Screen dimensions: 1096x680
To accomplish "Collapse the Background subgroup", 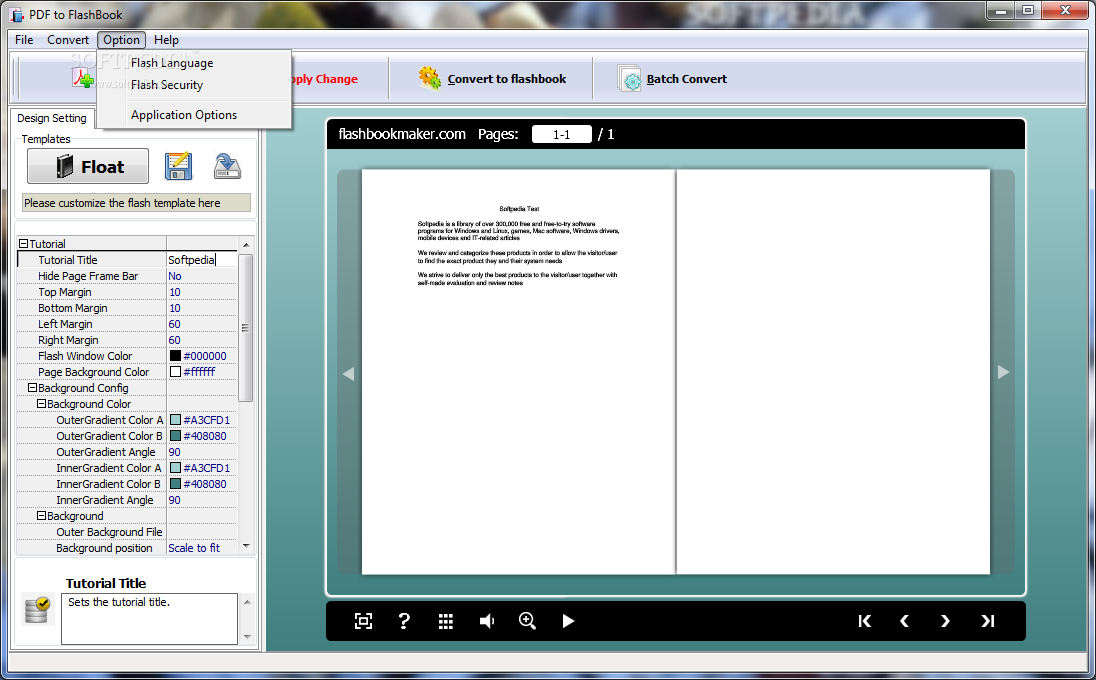I will 41,516.
